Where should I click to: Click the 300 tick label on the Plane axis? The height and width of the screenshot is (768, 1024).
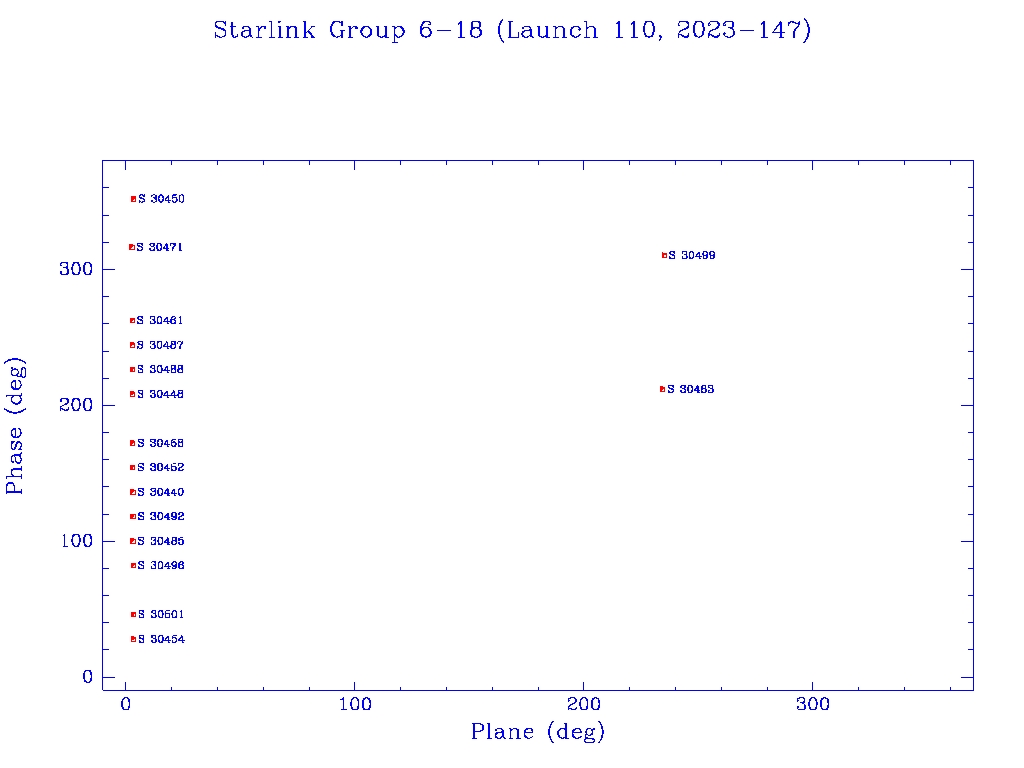click(x=813, y=705)
